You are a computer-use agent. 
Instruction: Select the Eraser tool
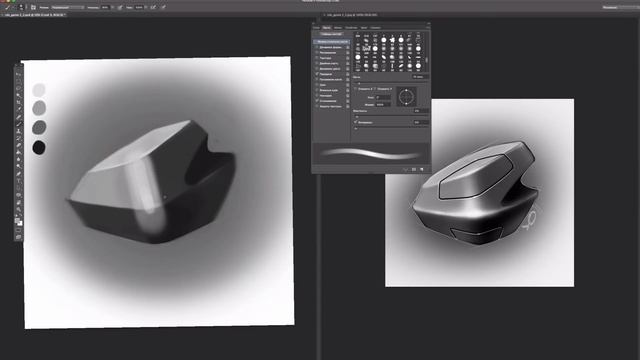click(x=18, y=144)
